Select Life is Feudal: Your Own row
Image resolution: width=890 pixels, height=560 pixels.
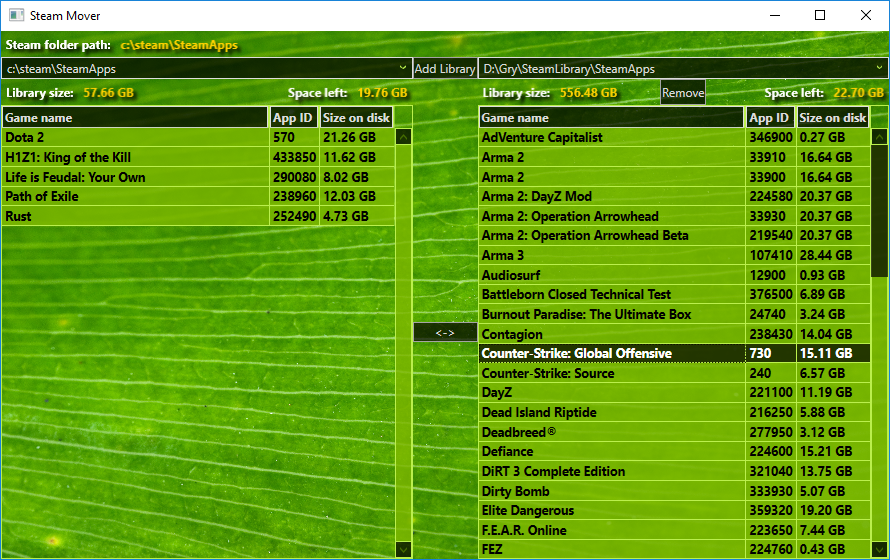click(x=198, y=177)
